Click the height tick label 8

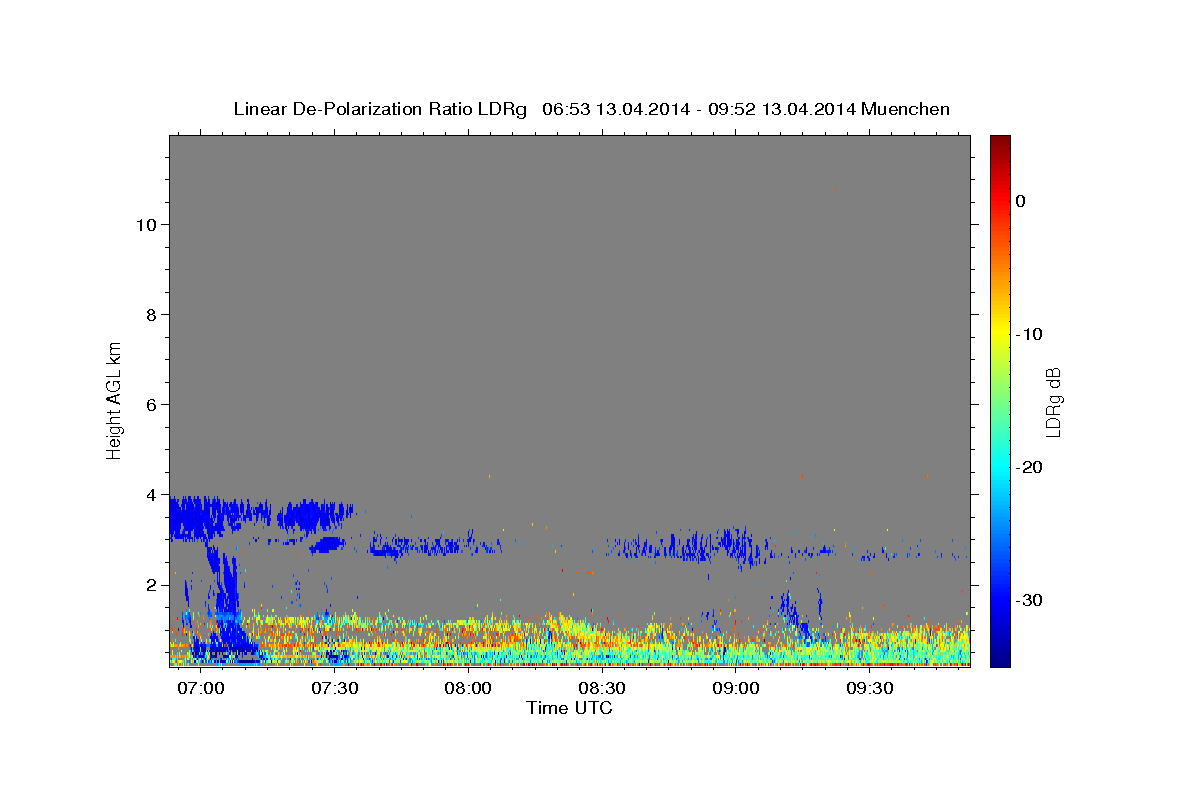150,315
